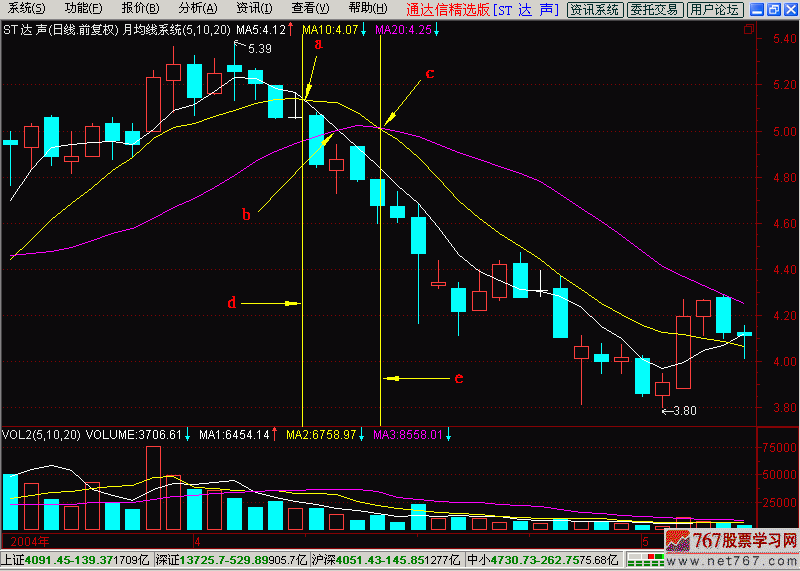
Task: Click the MA1 volume up arrow
Action: [276, 435]
